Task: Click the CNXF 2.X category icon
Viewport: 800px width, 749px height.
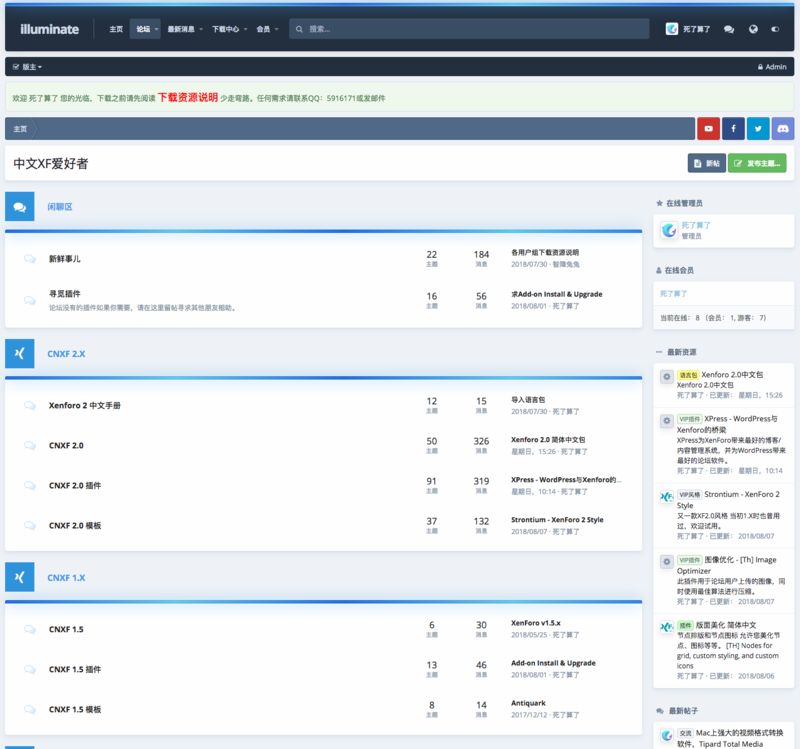Action: (20, 354)
